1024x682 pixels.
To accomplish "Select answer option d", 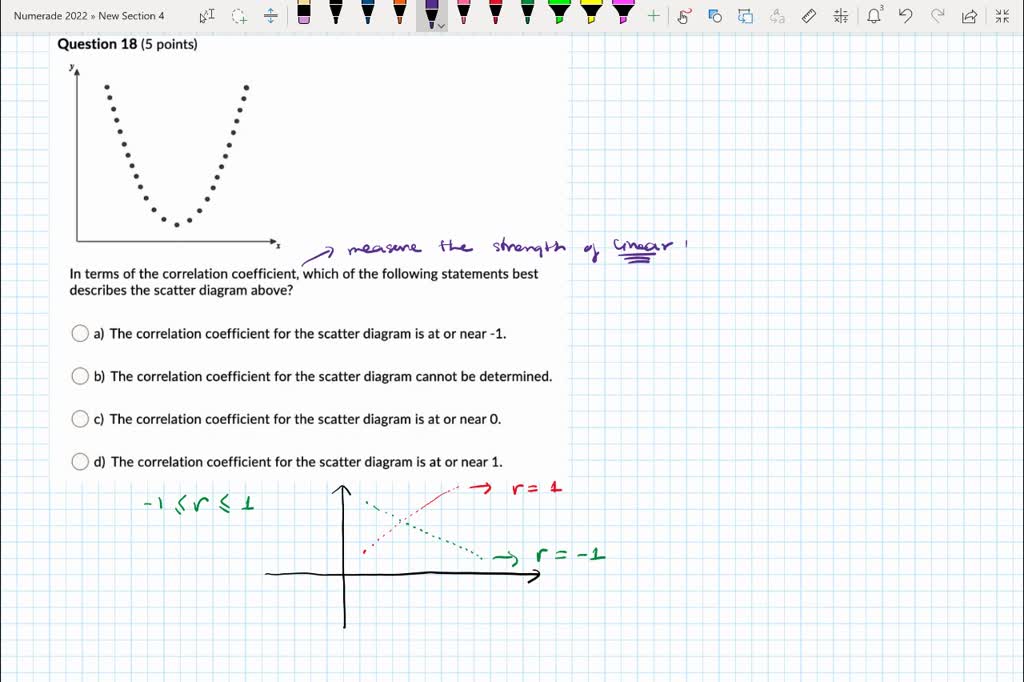I will coord(81,462).
